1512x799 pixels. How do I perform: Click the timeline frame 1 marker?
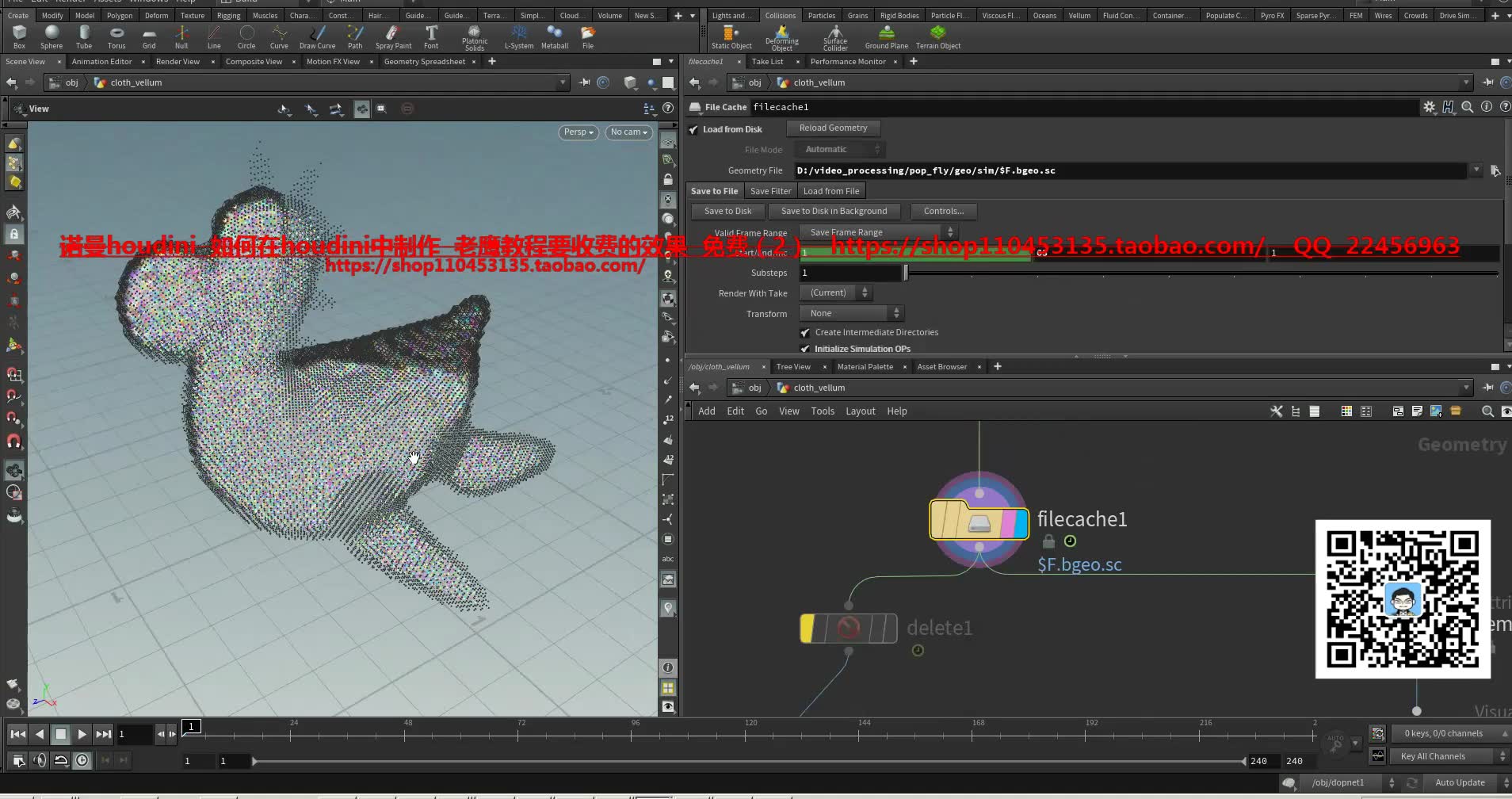(x=191, y=726)
